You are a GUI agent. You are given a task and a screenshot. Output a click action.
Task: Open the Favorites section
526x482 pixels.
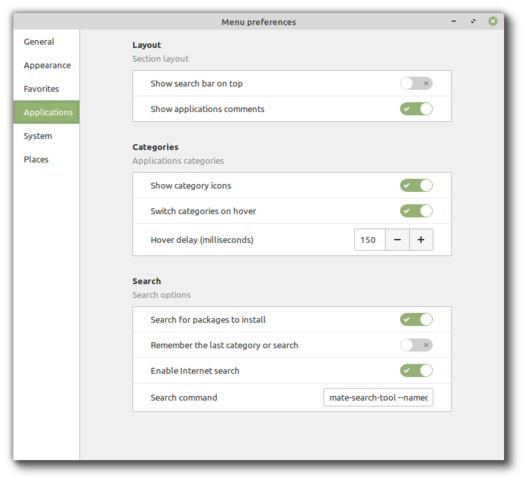click(41, 89)
